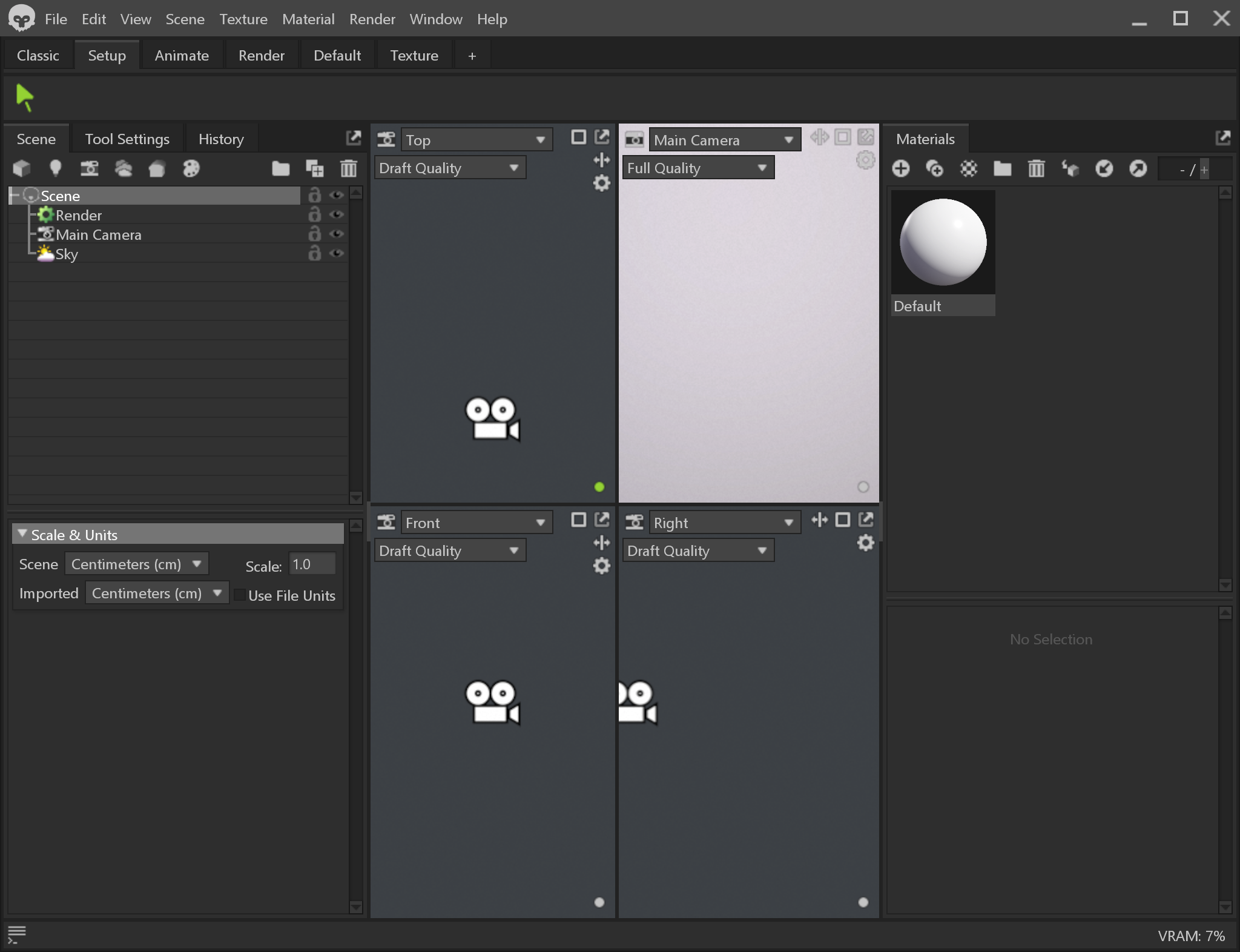This screenshot has width=1240, height=952.
Task: Enable the Use File Units checkbox
Action: tap(240, 595)
